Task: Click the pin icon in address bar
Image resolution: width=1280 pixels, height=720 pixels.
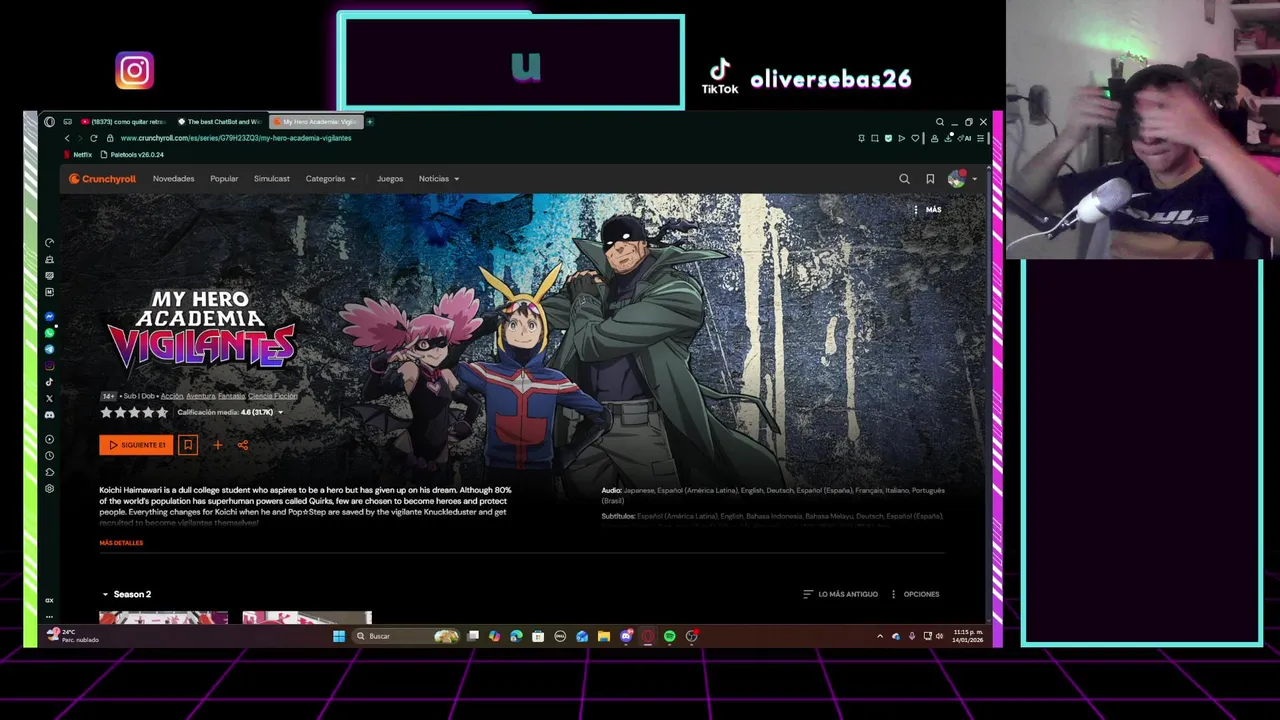Action: point(861,138)
